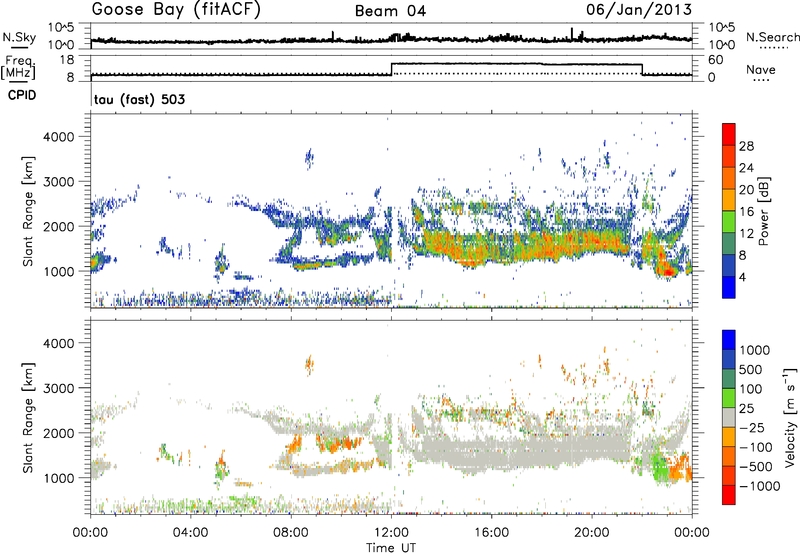800x554 pixels.
Task: Click the '16' tick on the Power scale
Action: tap(746, 212)
